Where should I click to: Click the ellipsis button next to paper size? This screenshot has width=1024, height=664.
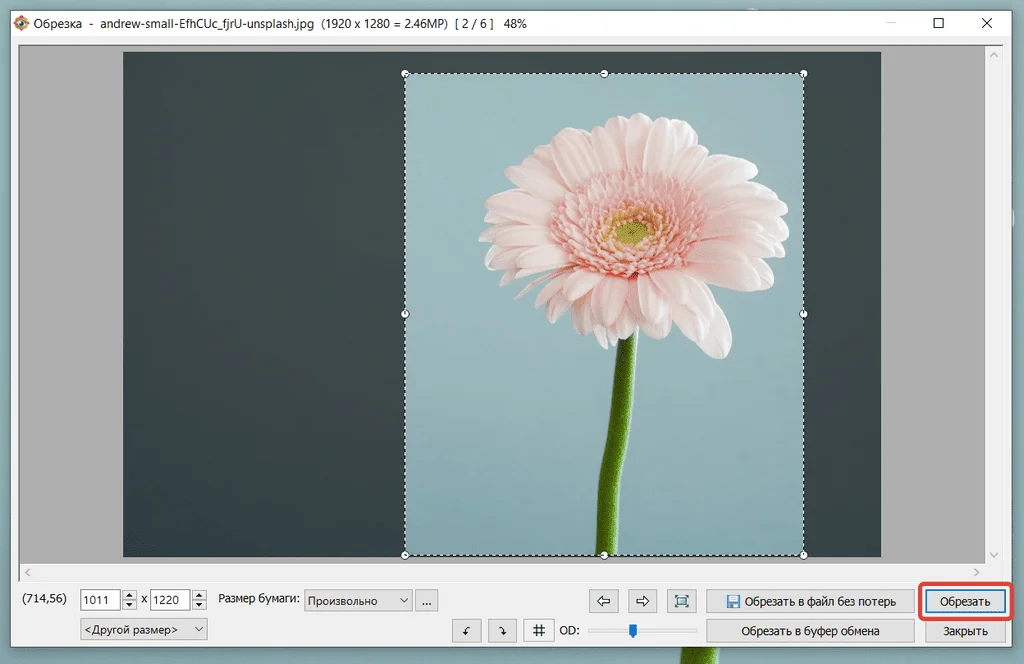click(x=426, y=601)
